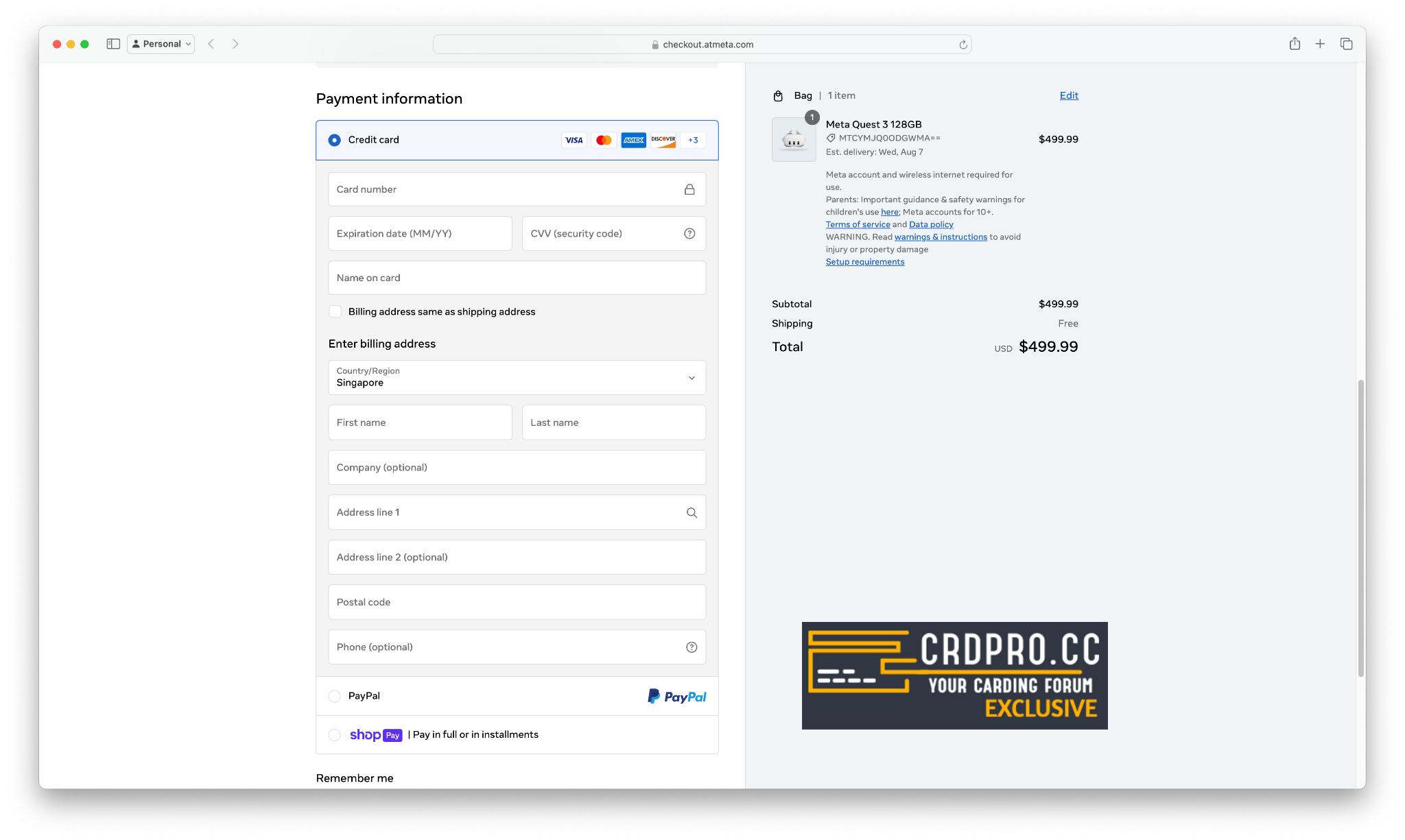Viewport: 1405px width, 840px height.
Task: Open the Setup requirements link
Action: point(864,262)
